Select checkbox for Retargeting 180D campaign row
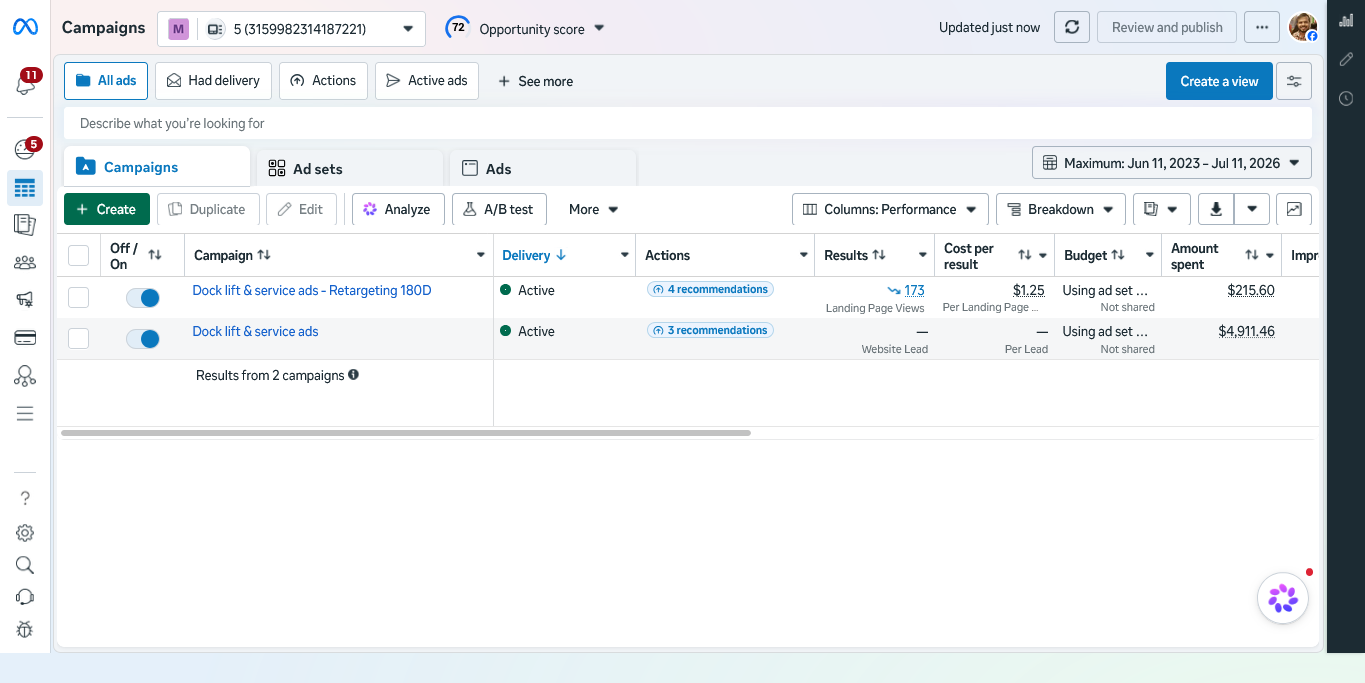The width and height of the screenshot is (1365, 683). pos(78,297)
